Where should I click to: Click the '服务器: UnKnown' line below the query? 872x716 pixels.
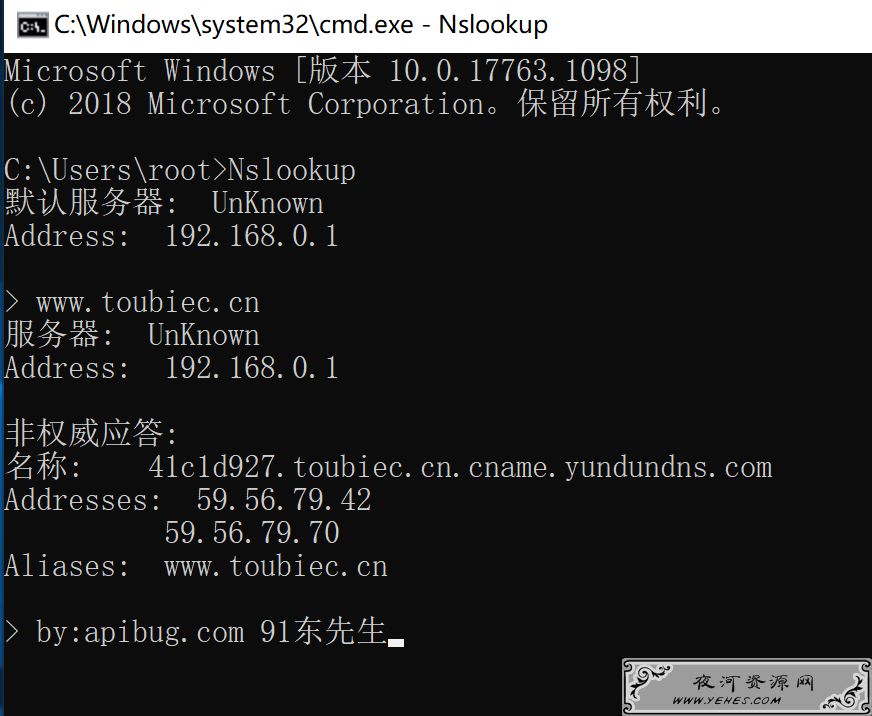[132, 335]
